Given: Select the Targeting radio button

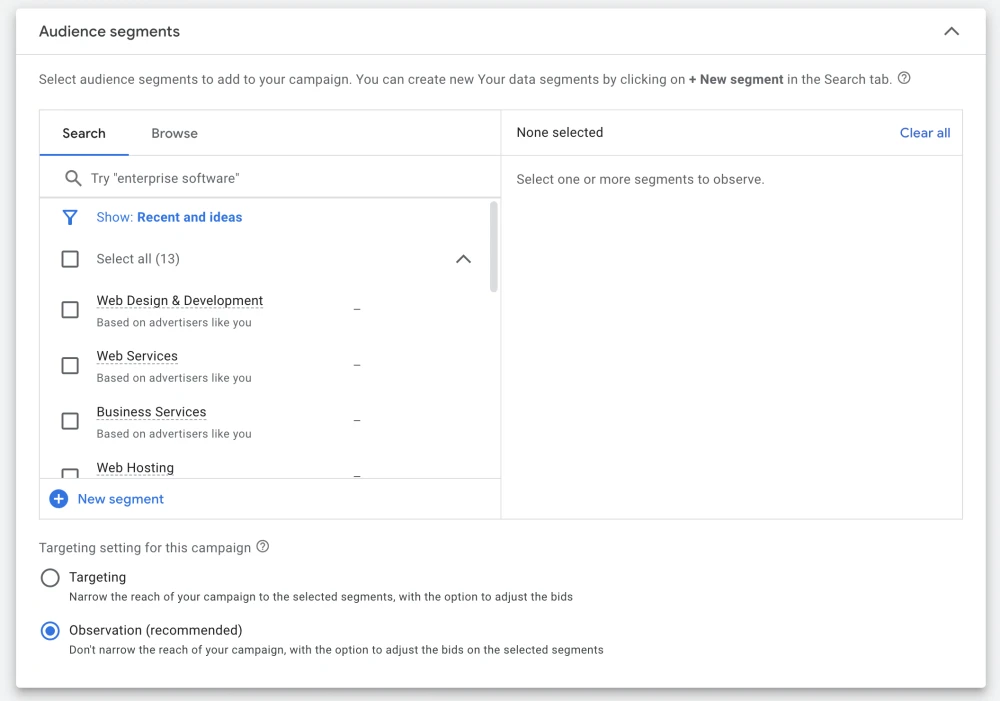Looking at the screenshot, I should point(50,578).
